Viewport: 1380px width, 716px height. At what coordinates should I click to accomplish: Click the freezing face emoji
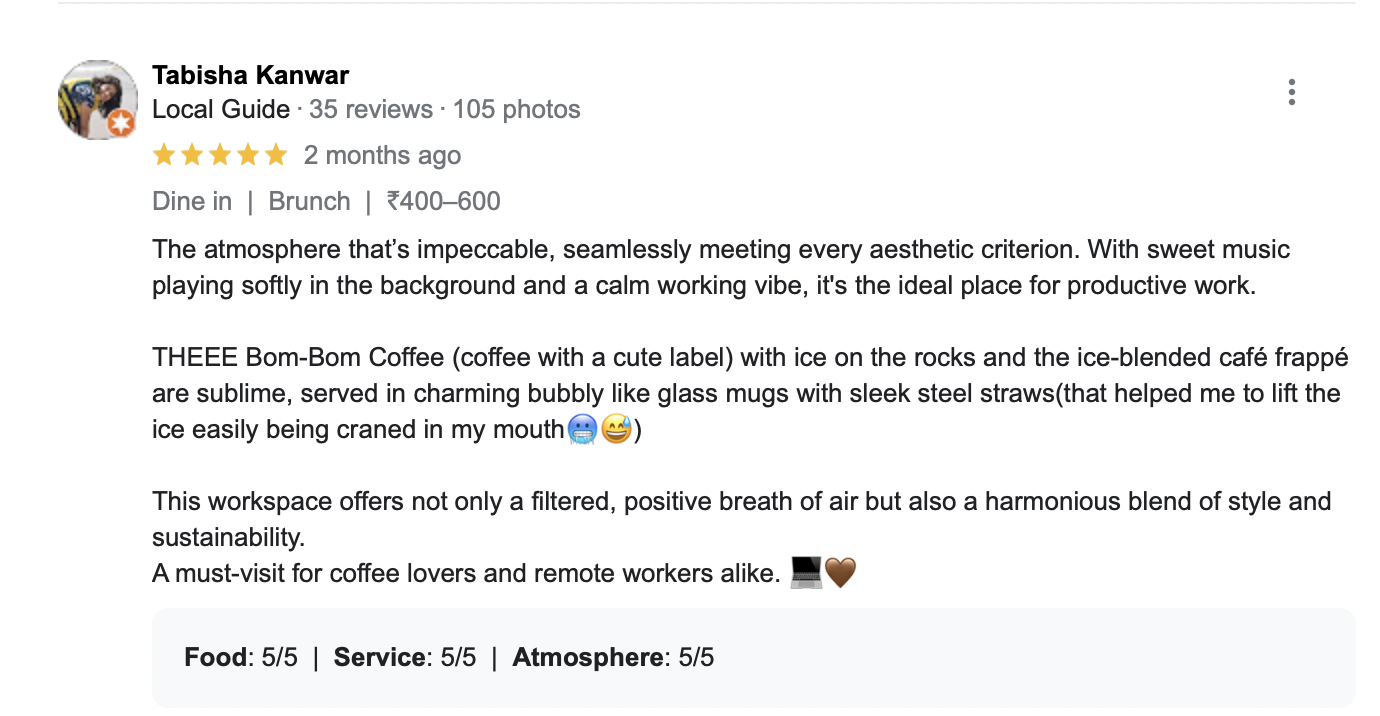(582, 430)
